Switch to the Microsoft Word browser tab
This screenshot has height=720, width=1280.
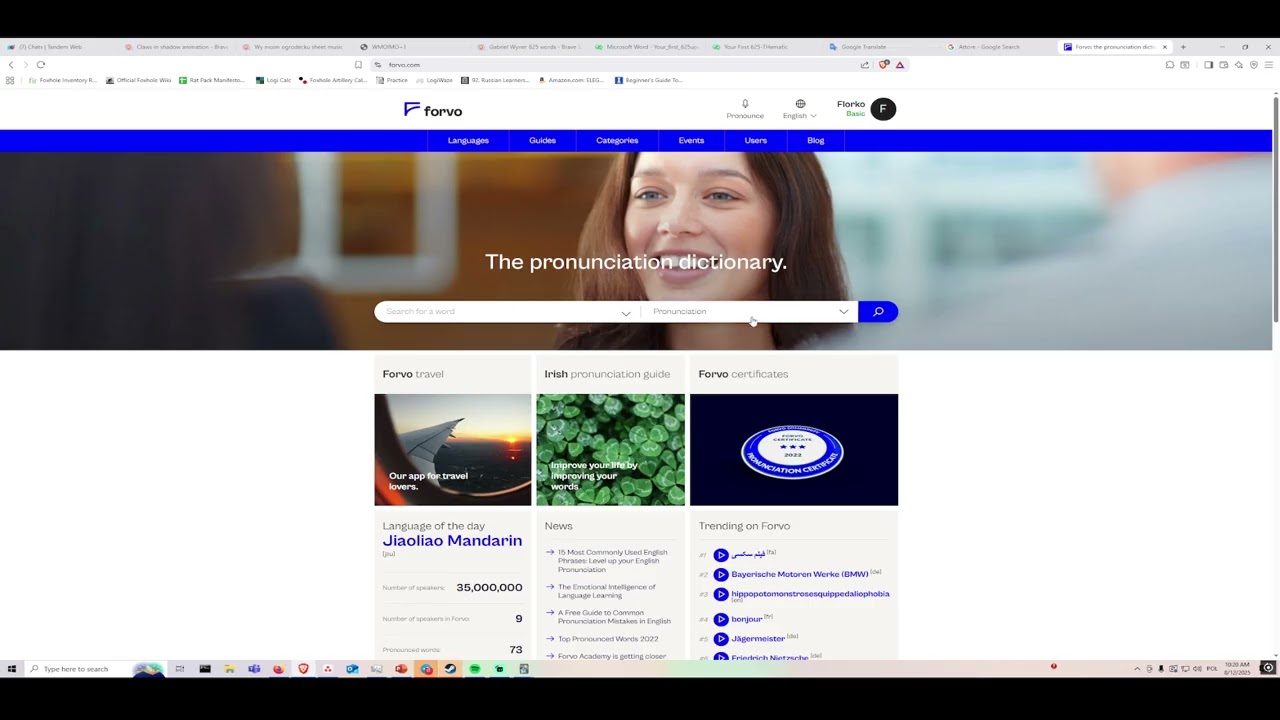pos(647,47)
